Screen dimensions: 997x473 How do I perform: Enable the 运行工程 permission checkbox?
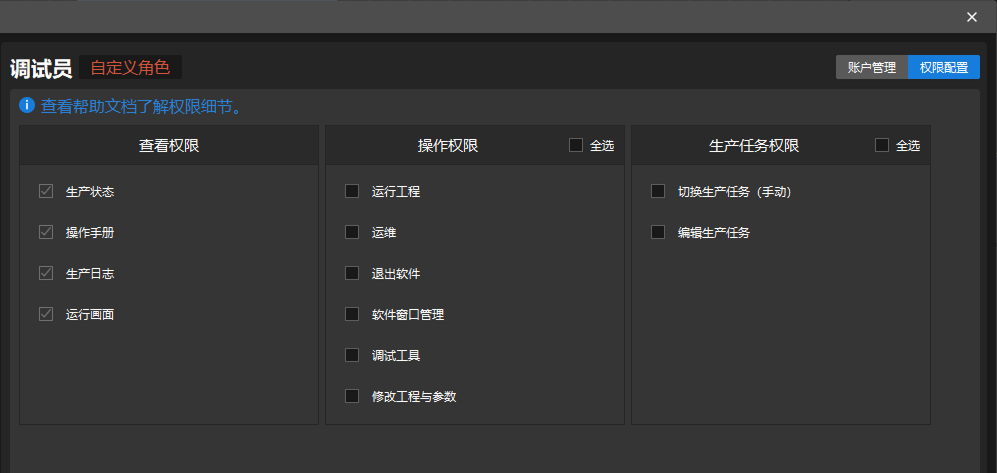tap(352, 191)
